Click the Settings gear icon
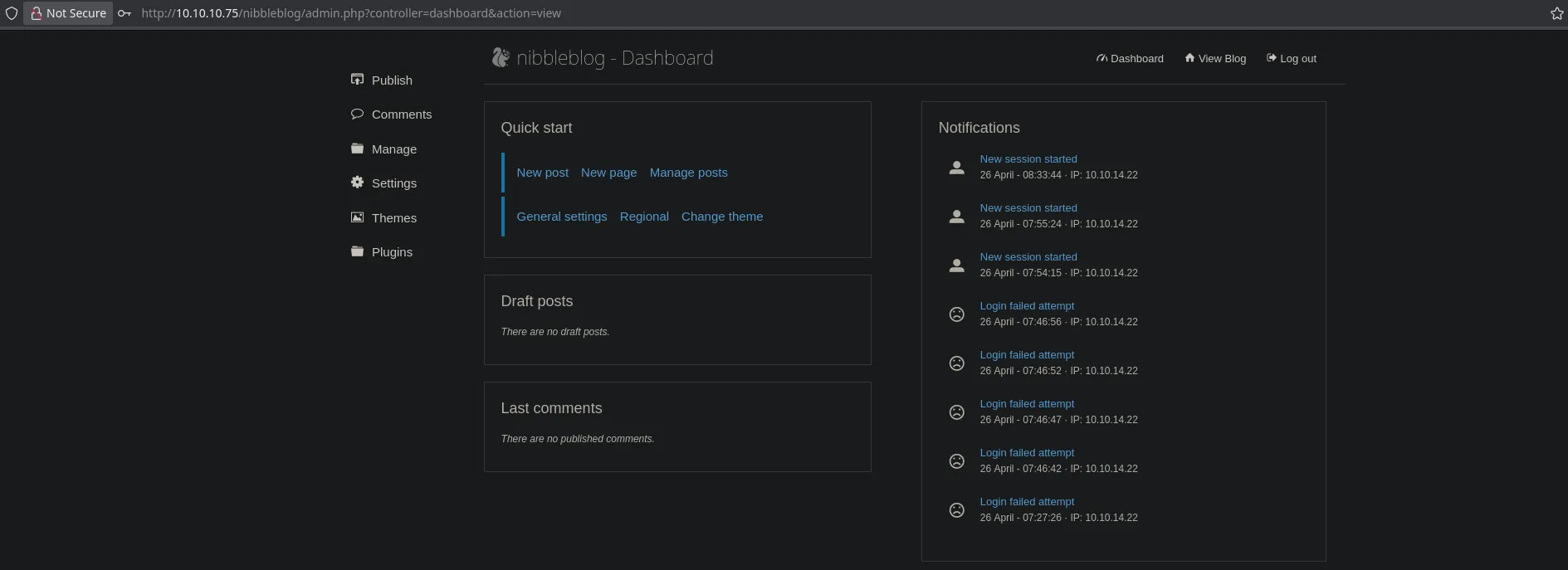The height and width of the screenshot is (570, 1568). pos(357,183)
